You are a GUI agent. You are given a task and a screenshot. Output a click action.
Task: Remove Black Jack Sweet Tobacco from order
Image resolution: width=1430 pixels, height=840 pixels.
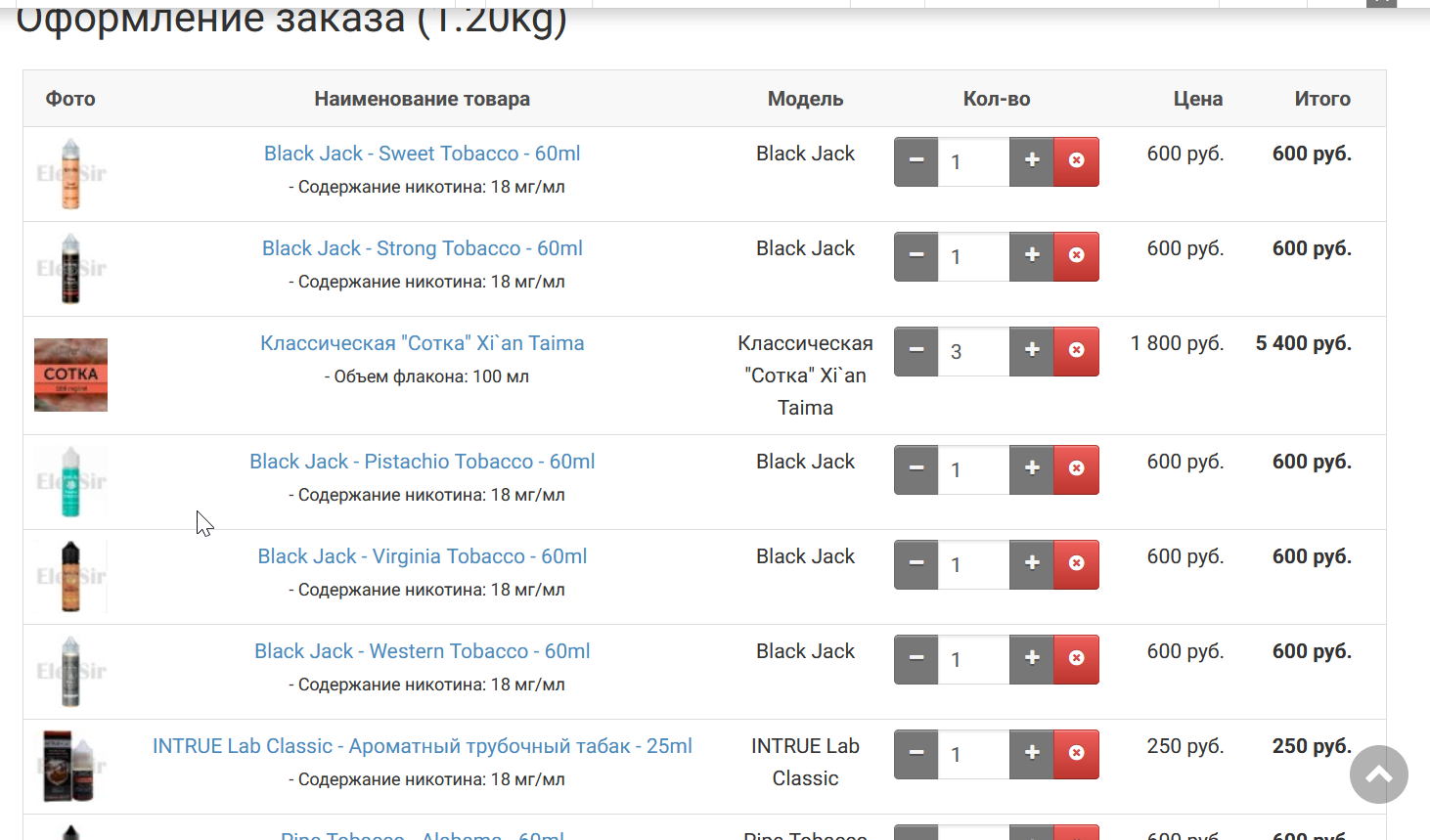tap(1077, 161)
